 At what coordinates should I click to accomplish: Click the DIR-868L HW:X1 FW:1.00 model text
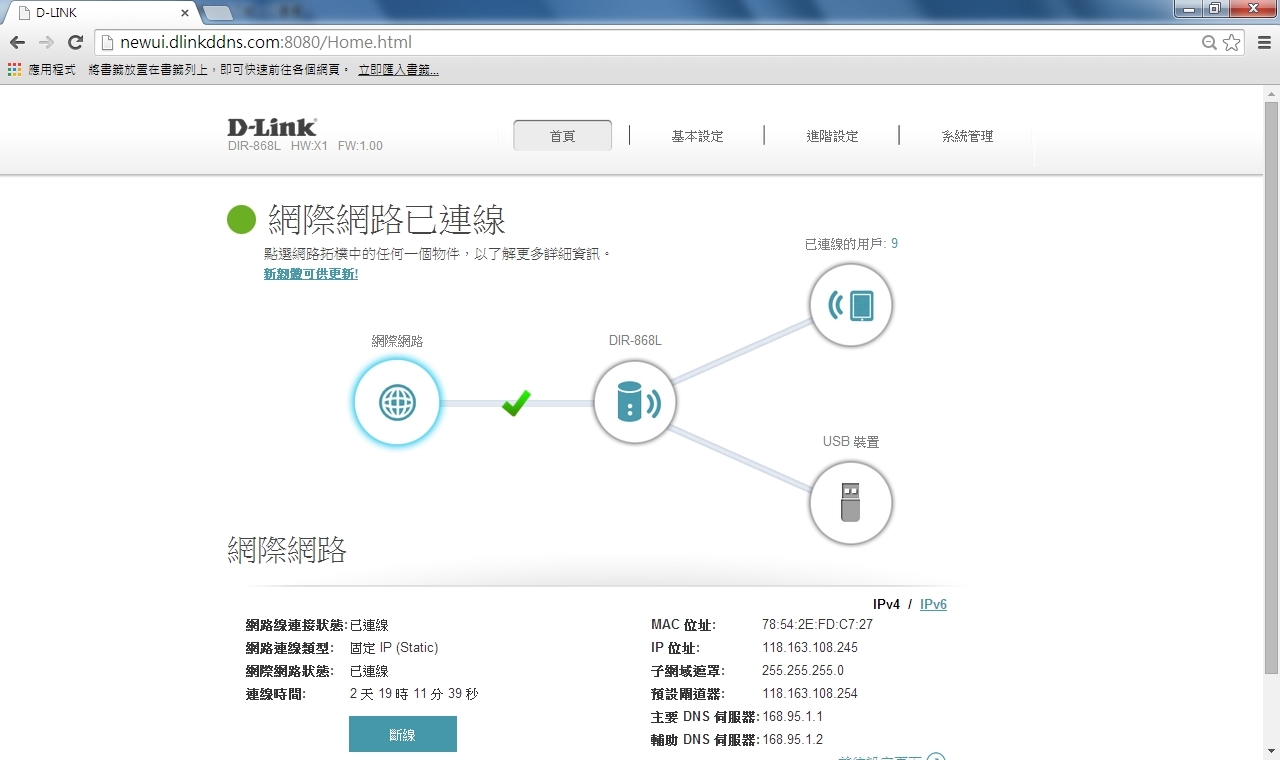[x=305, y=146]
